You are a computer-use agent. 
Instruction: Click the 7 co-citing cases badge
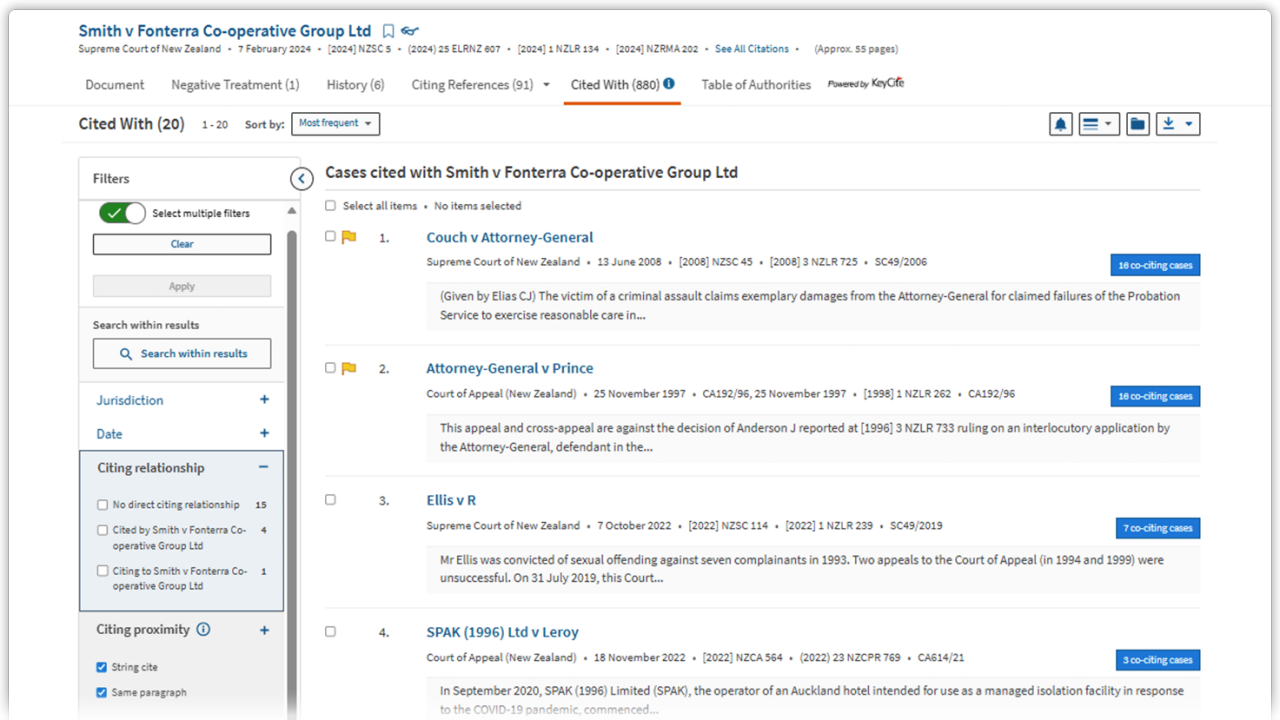[x=1158, y=528]
